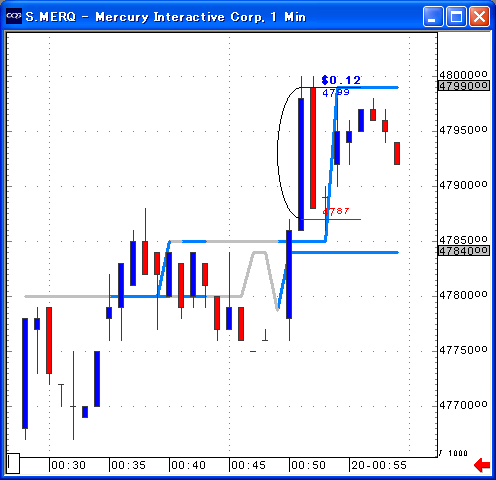Click the 00:50 time axis label
The width and height of the screenshot is (496, 480).
[x=308, y=465]
